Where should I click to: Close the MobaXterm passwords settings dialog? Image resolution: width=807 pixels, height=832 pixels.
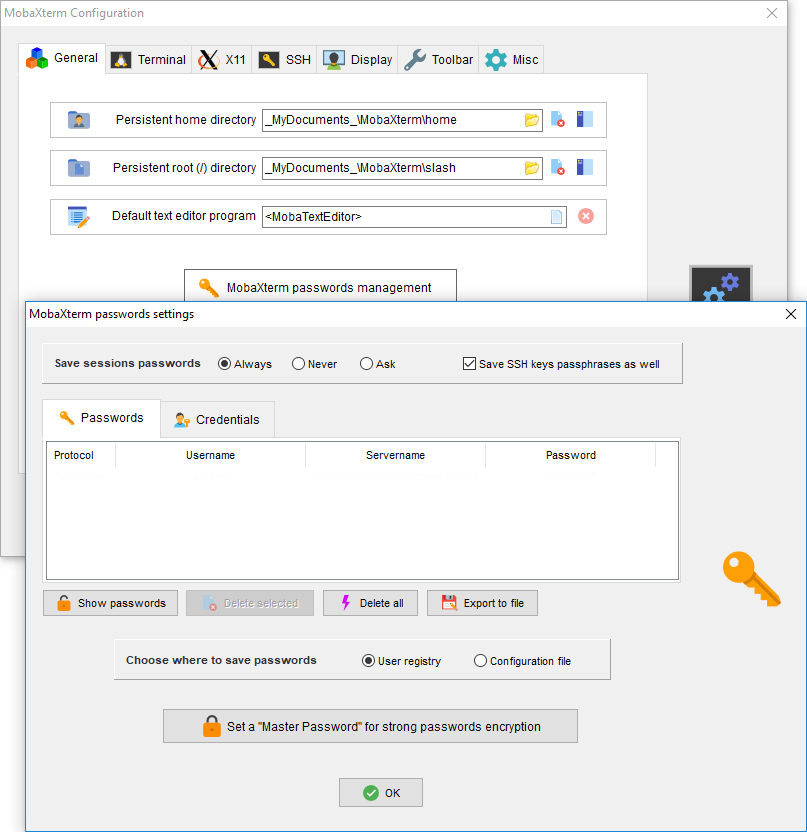791,314
